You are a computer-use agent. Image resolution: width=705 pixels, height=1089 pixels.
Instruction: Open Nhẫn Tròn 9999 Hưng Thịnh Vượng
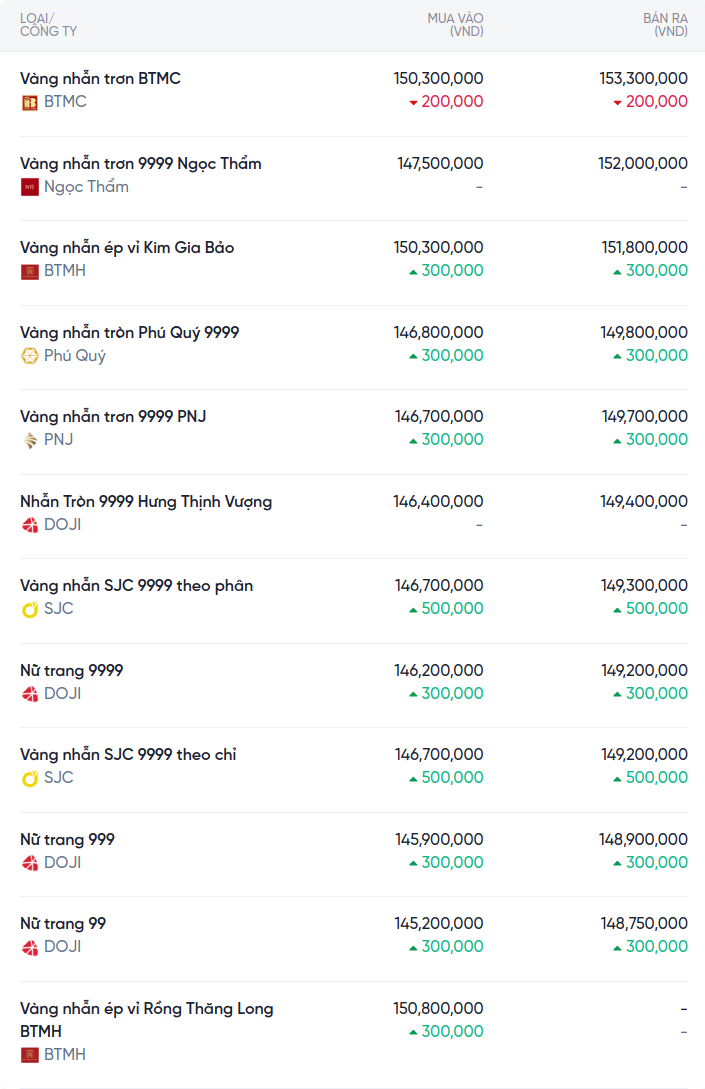pyautogui.click(x=146, y=501)
